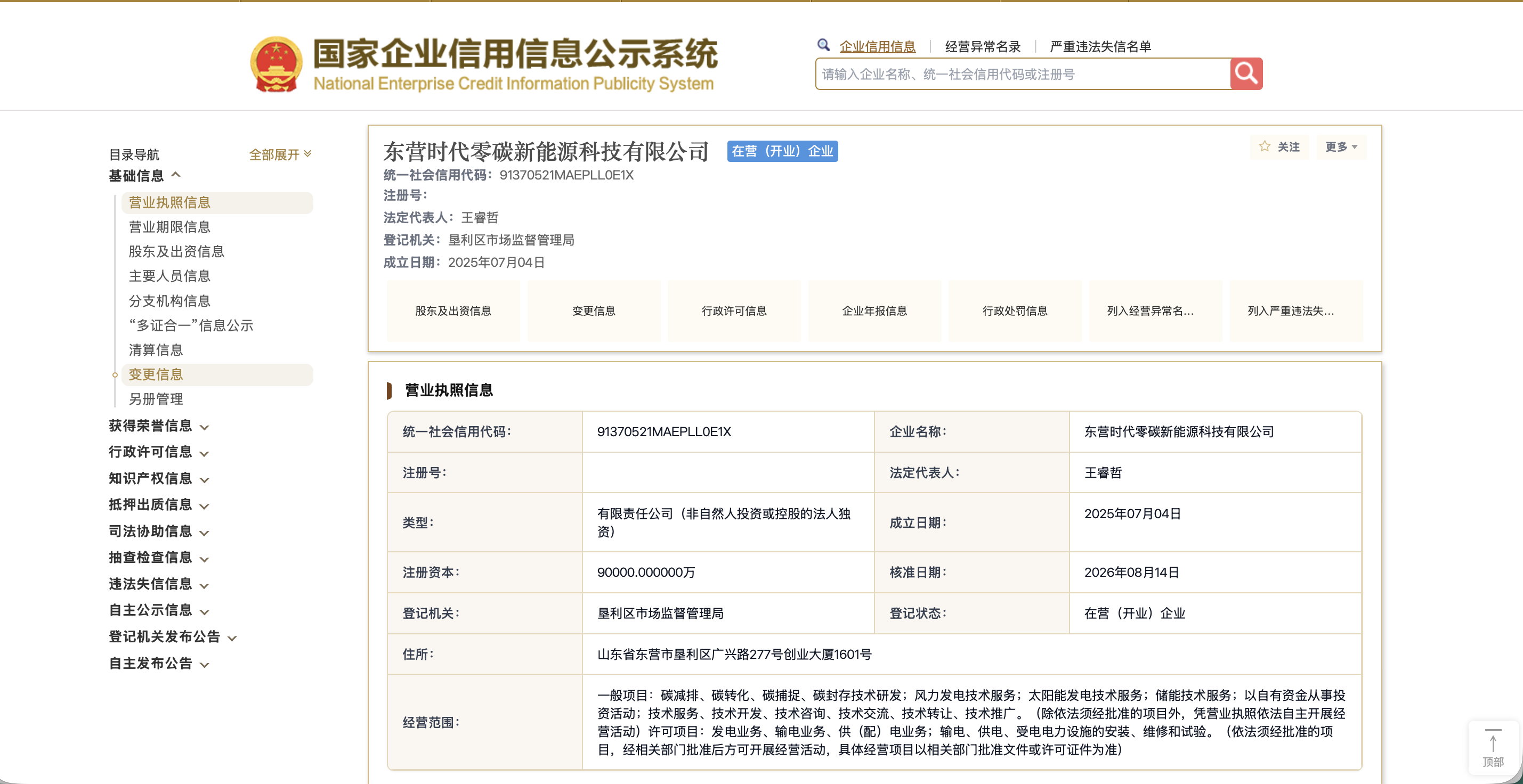Go to 清算信息 in sidebar
Screen dimensions: 1523x784
156,350
